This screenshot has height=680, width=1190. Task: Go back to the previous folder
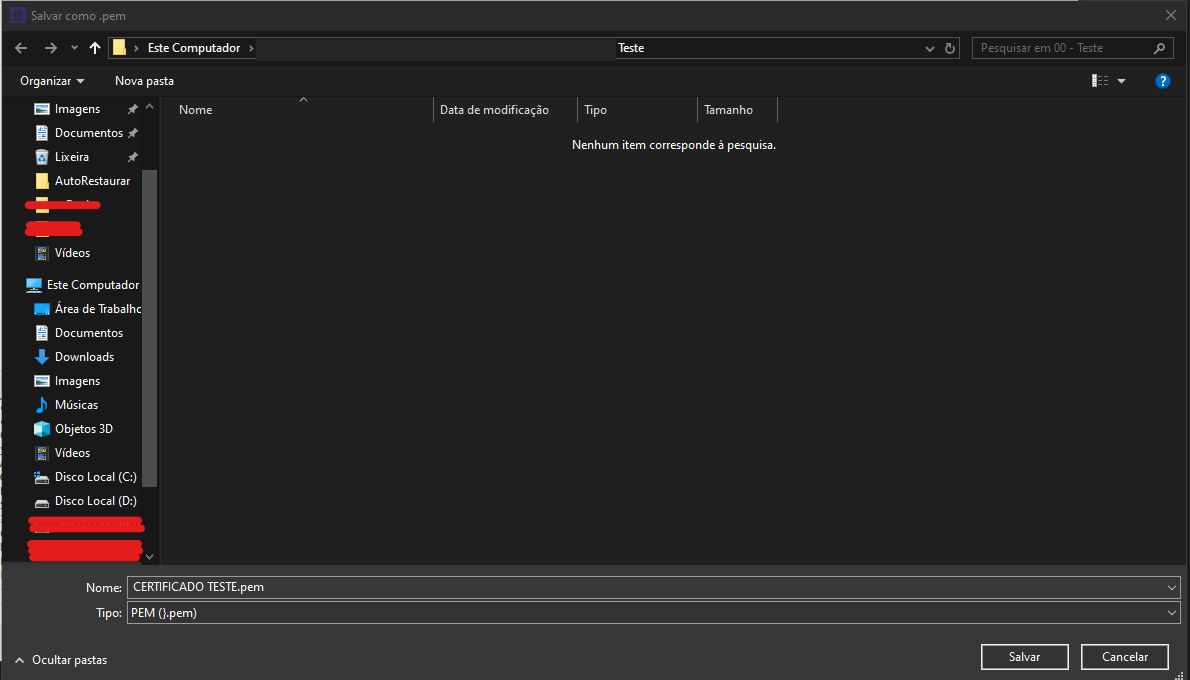pos(21,48)
